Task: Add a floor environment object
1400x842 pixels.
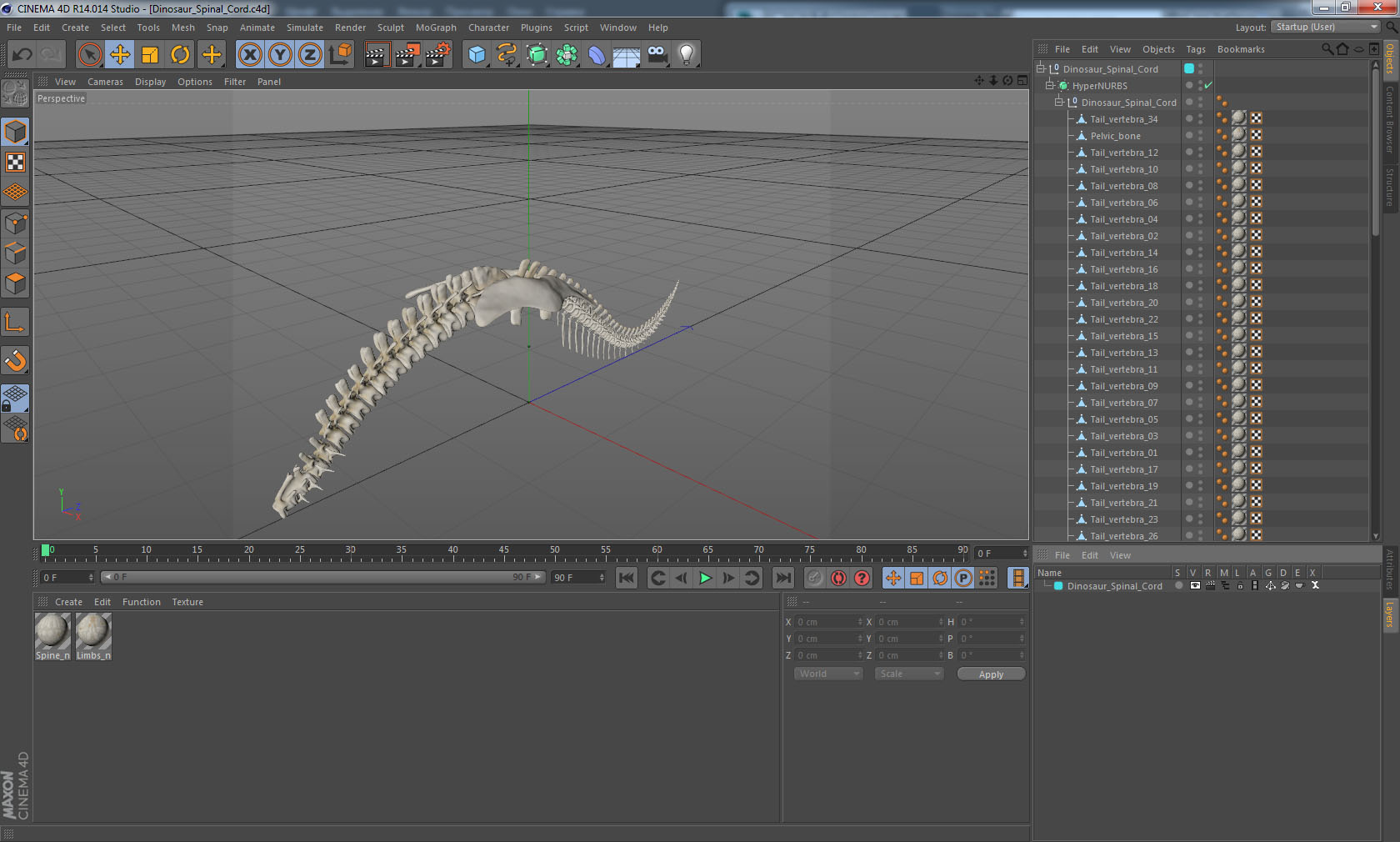Action: click(627, 55)
